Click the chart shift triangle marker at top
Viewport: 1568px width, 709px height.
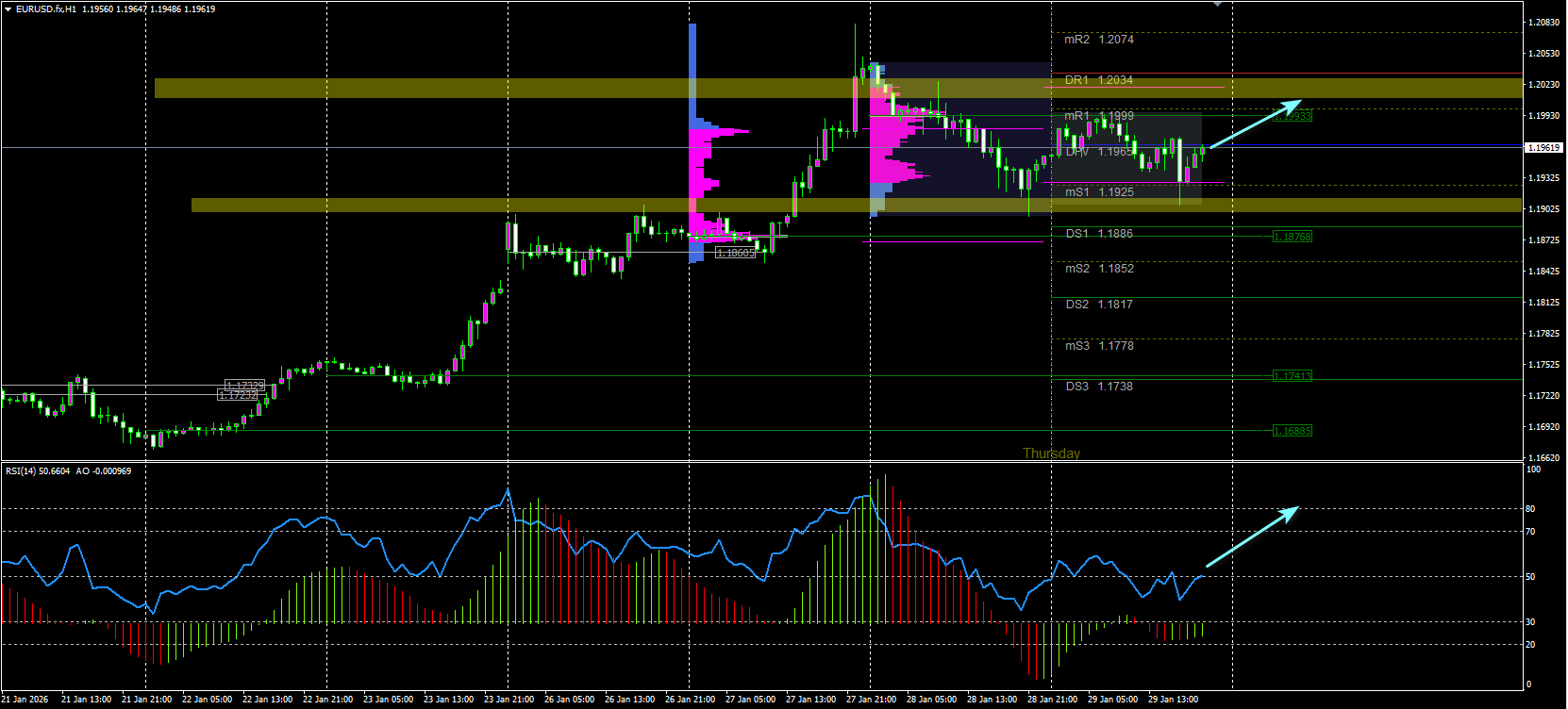tap(1217, 4)
